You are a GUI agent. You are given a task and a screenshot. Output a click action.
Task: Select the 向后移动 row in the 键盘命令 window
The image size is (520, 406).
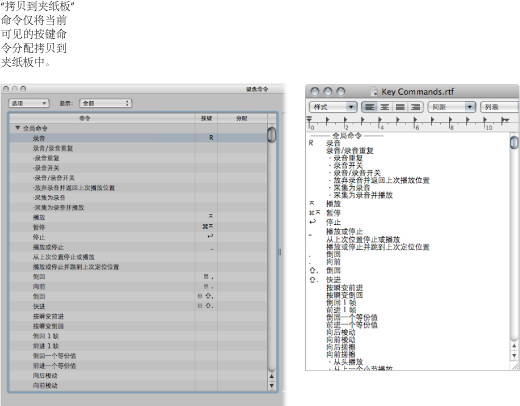coord(138,376)
